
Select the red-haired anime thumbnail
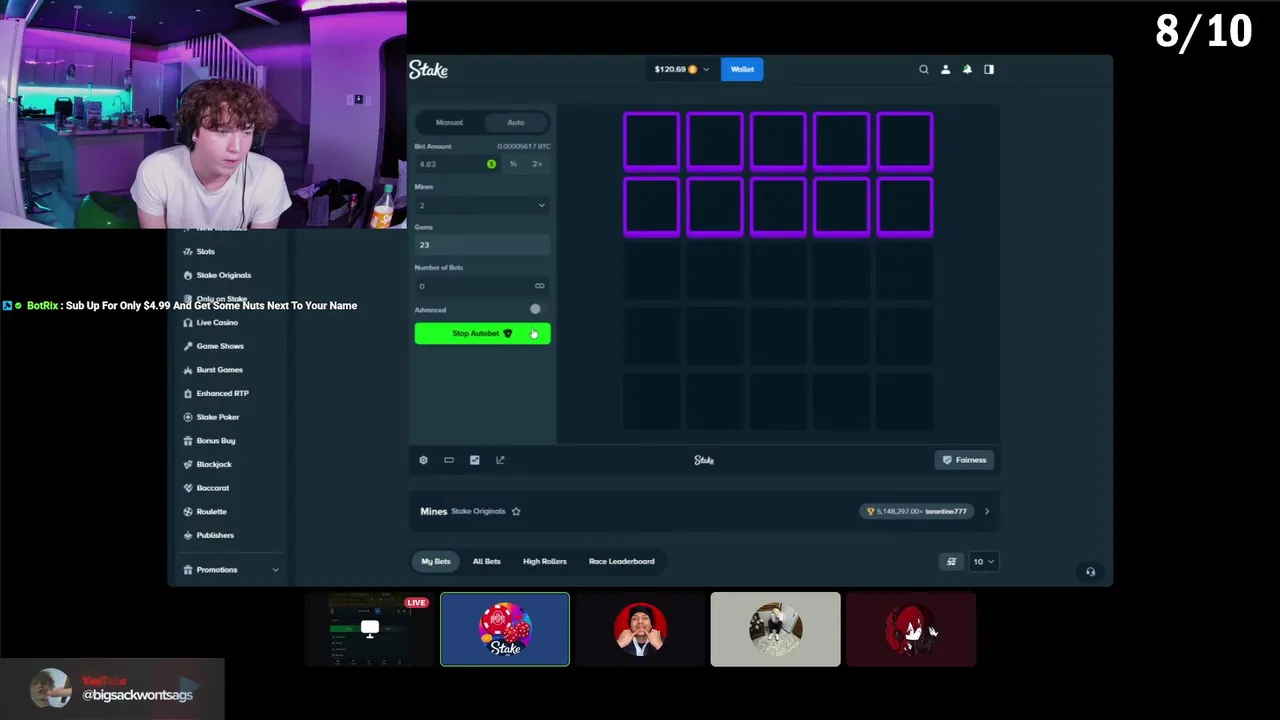911,629
